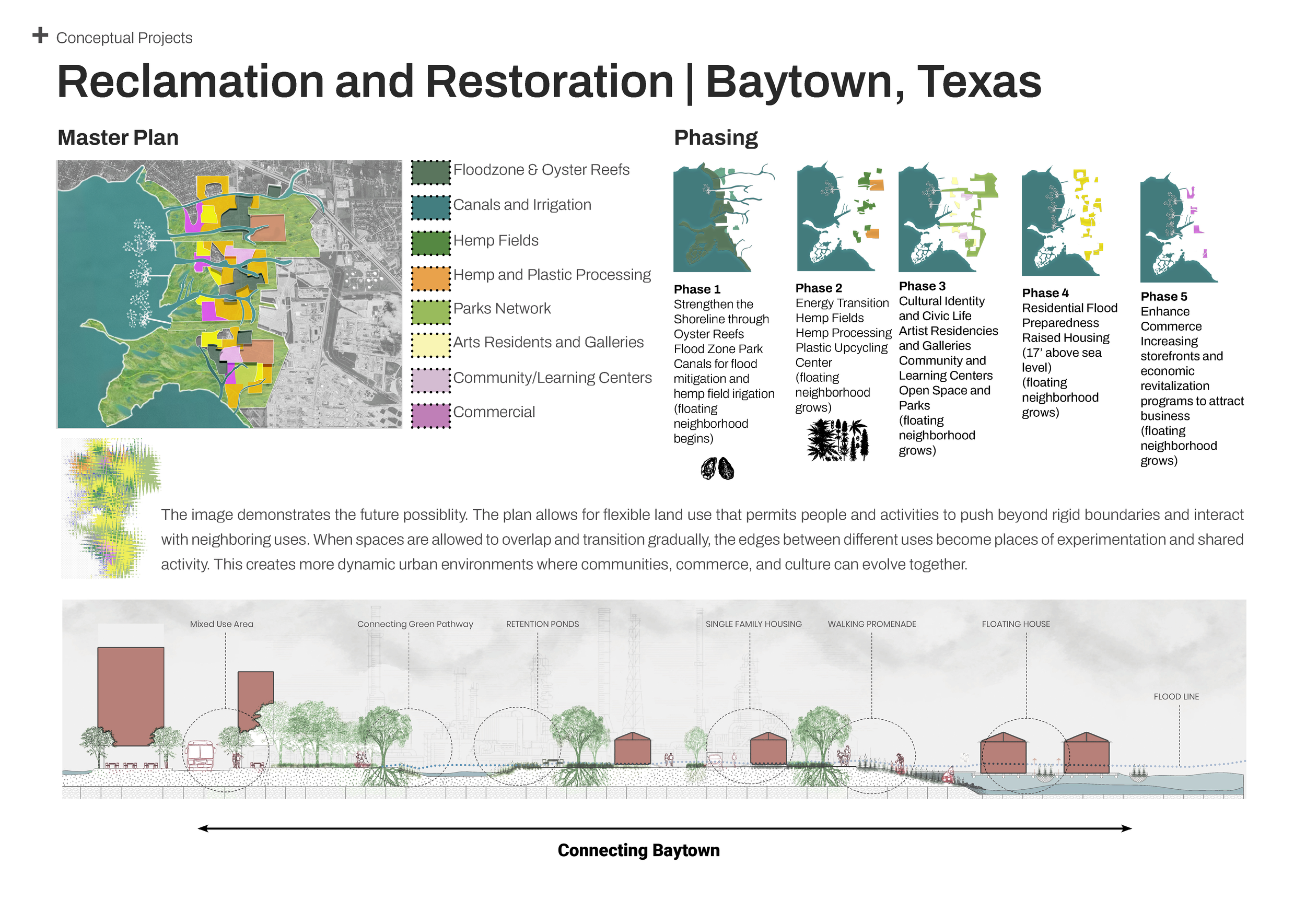Viewport: 1306px width, 924px height.
Task: Click the Hemp and Plastic Processing orange swatch
Action: point(430,278)
